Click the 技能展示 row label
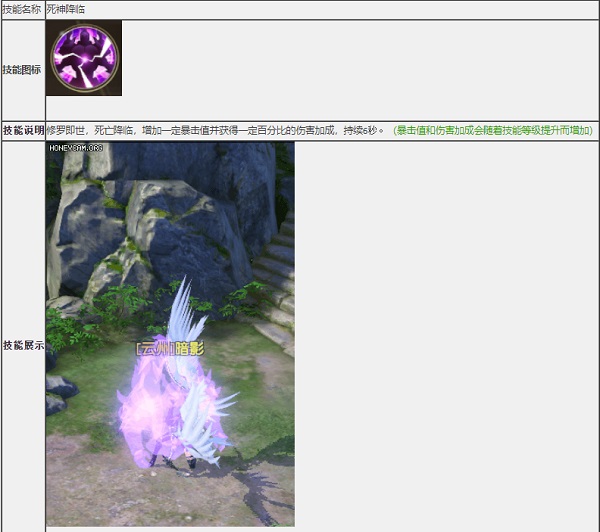The image size is (600, 532). pos(23,345)
